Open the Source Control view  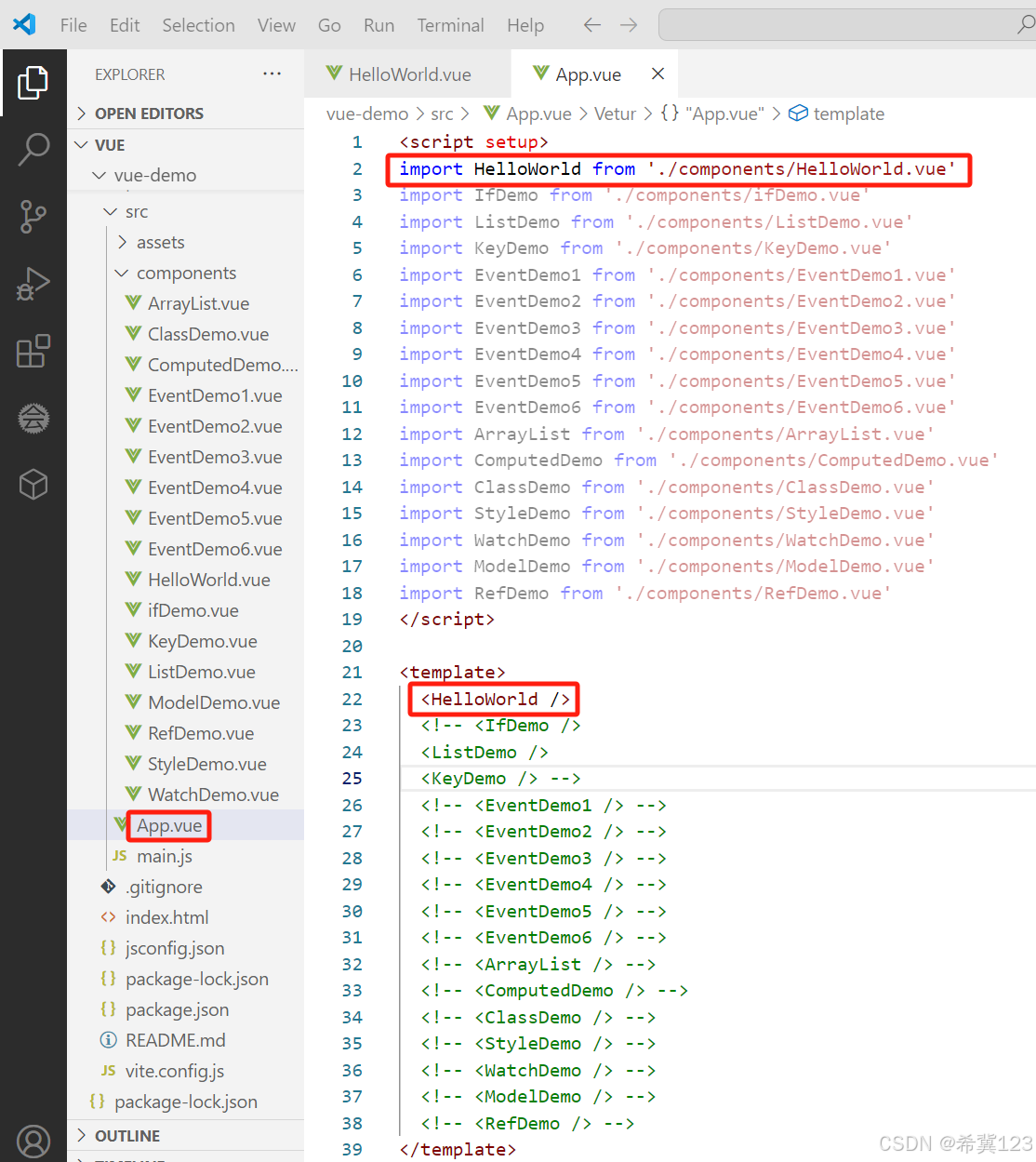click(33, 216)
